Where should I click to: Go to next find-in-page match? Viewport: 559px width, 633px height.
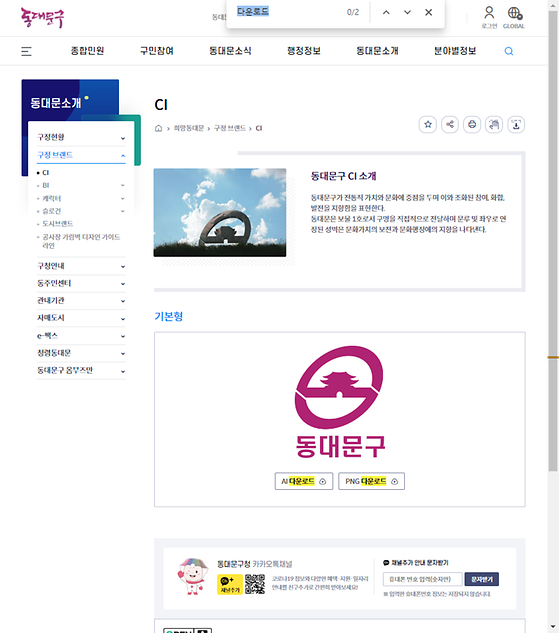point(407,13)
